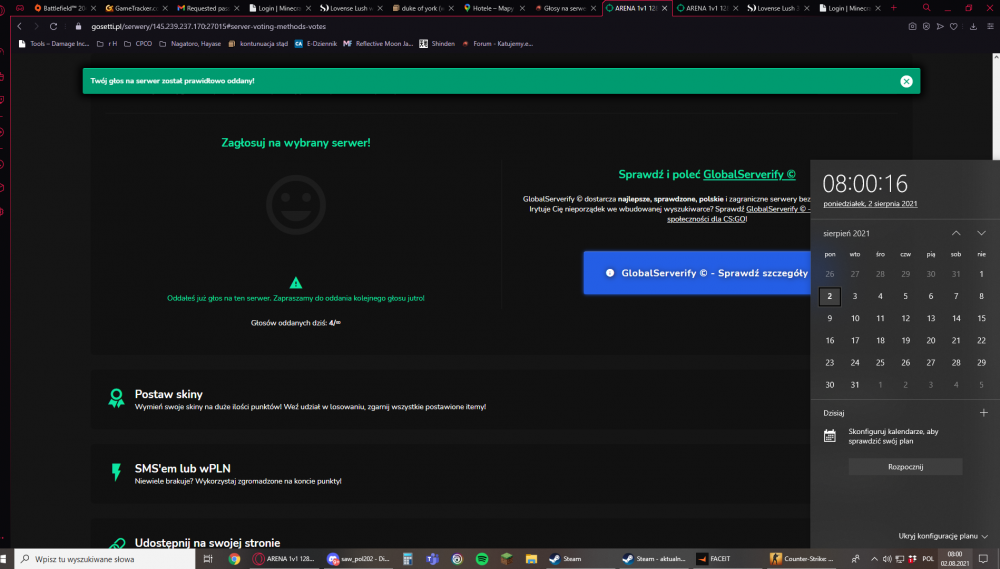Screen dimensions: 1000x569
Task: Open File Explorer from the taskbar
Action: click(531, 559)
